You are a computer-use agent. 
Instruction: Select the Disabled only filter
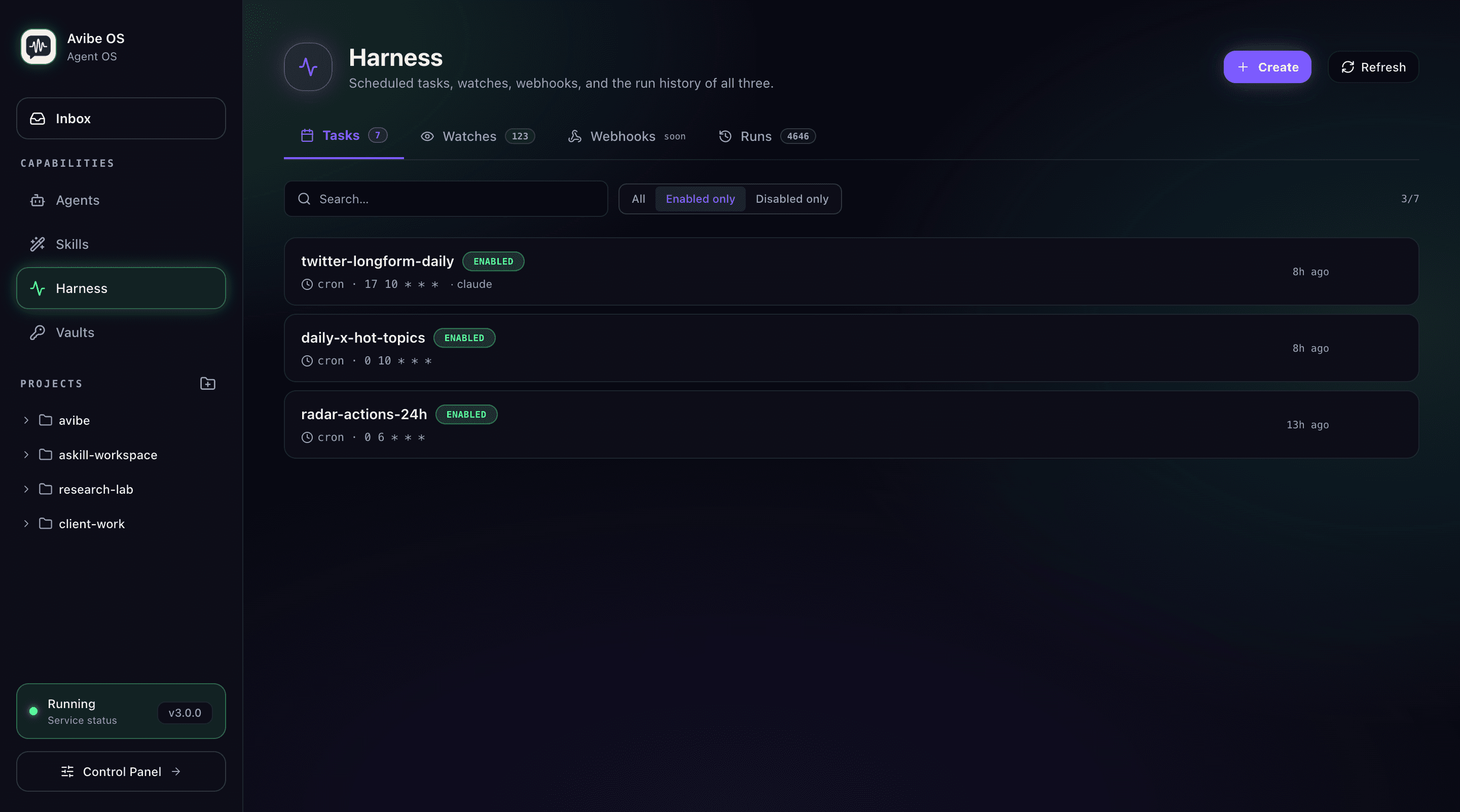791,199
